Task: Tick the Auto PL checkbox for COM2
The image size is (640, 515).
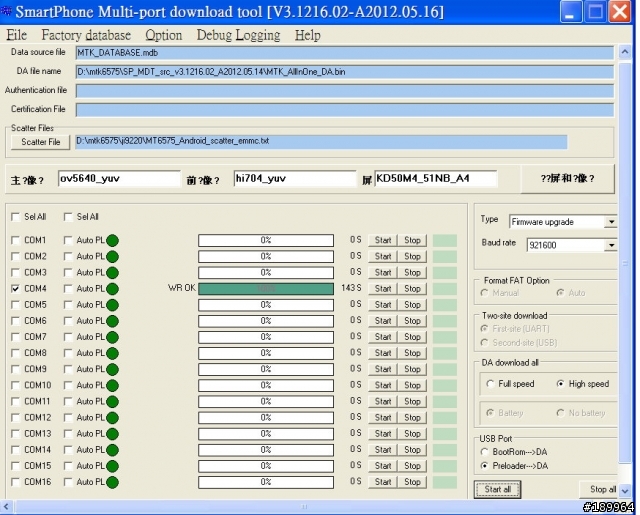Action: tap(68, 256)
